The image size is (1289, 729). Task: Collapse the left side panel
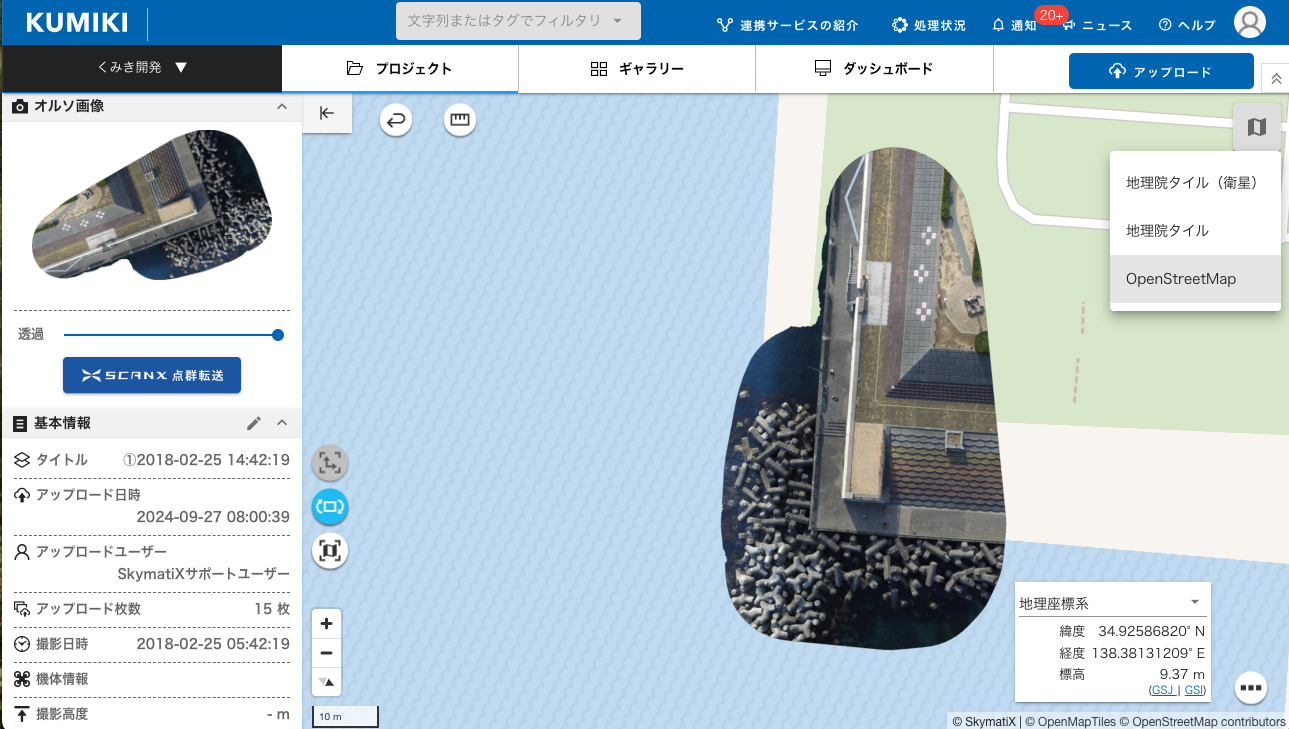coord(327,113)
